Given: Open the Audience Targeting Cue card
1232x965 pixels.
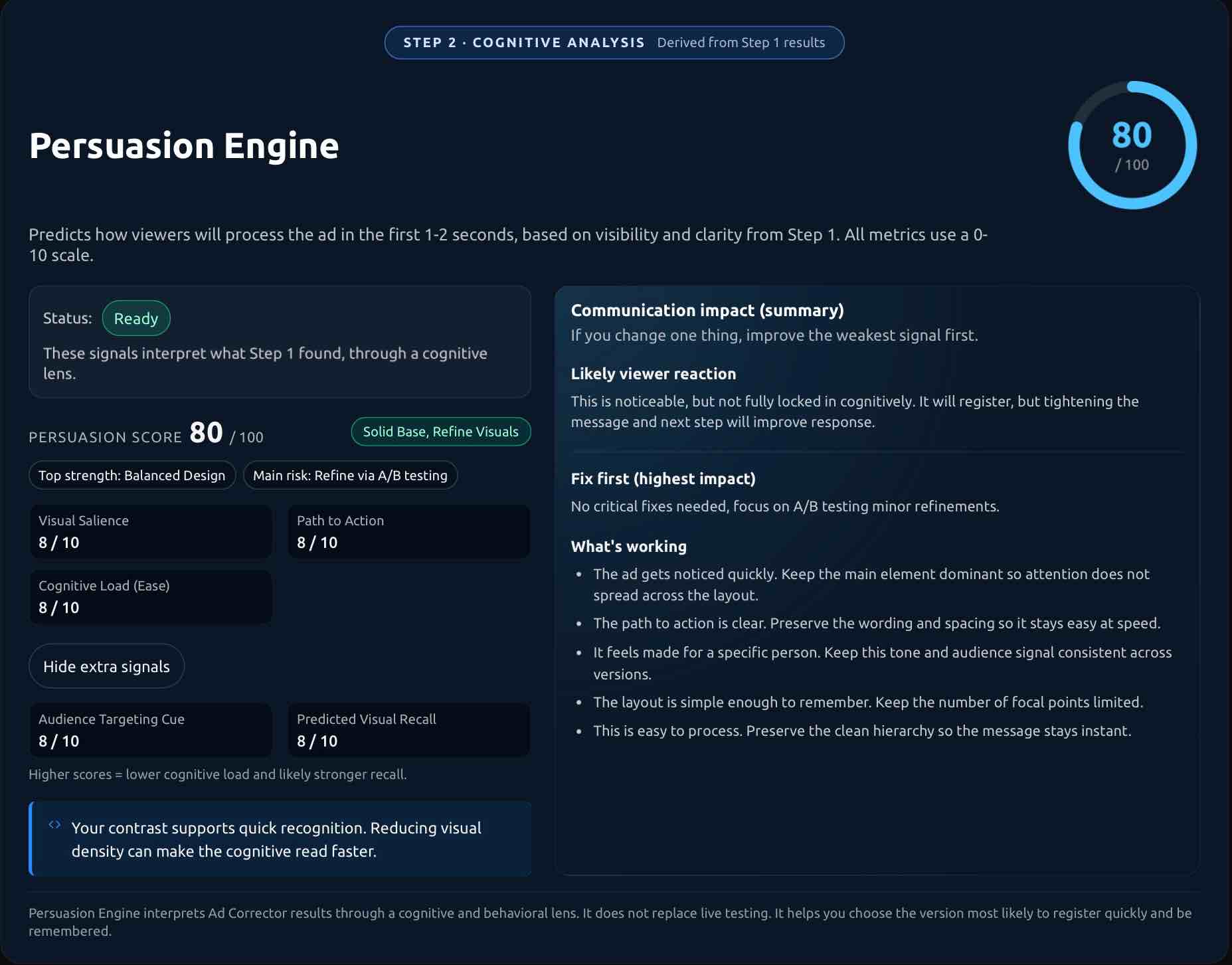Looking at the screenshot, I should pos(150,729).
